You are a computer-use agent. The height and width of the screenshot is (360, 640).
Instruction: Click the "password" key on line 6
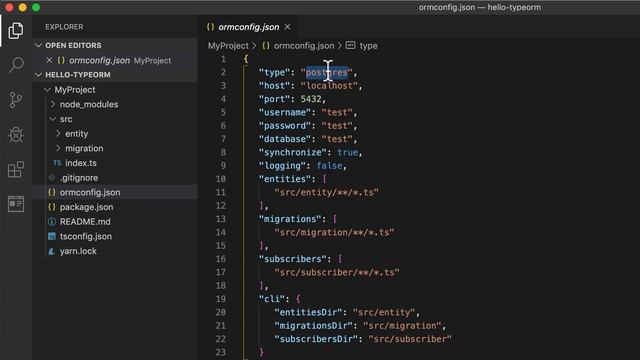285,126
